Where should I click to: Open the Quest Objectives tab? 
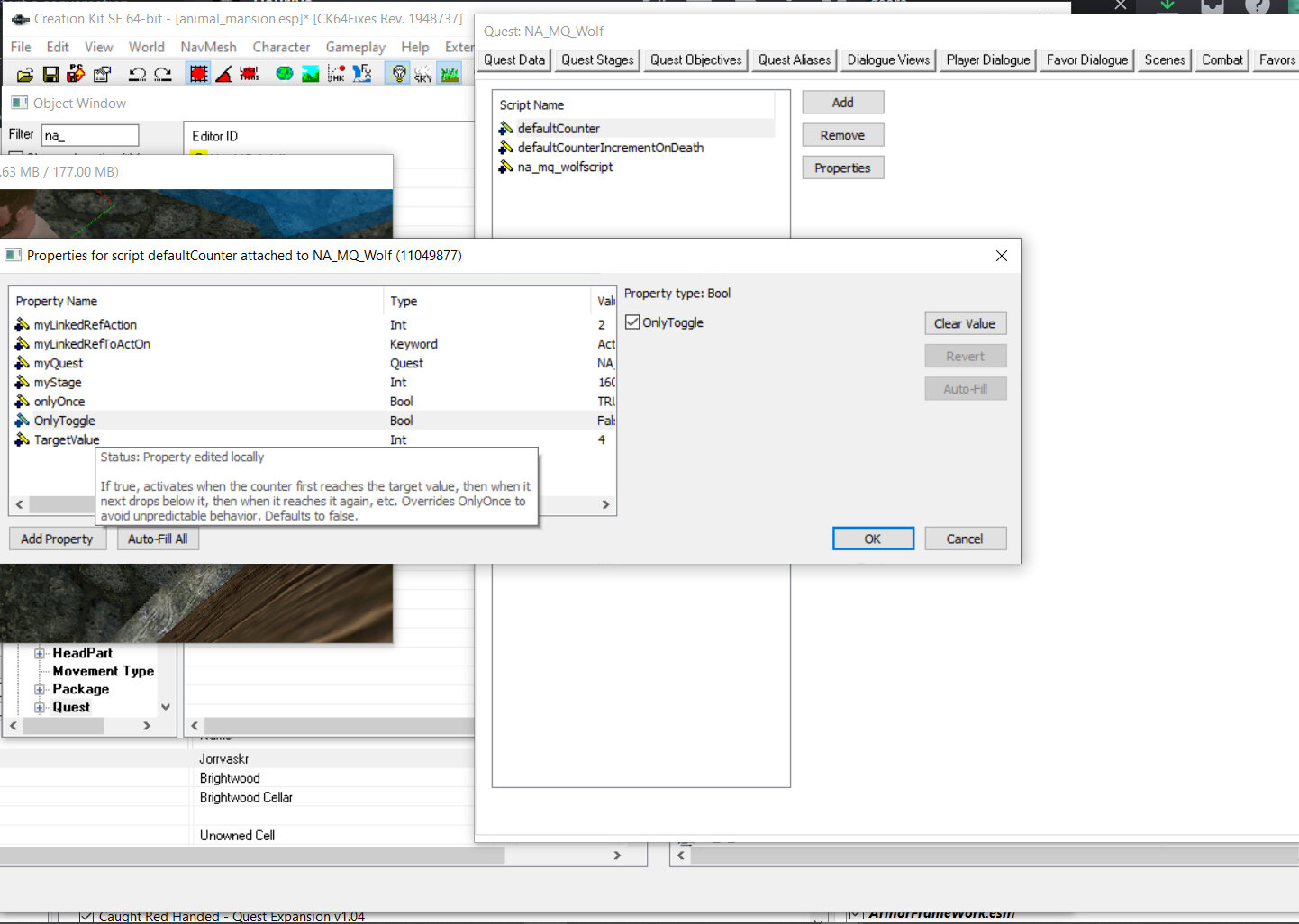696,59
